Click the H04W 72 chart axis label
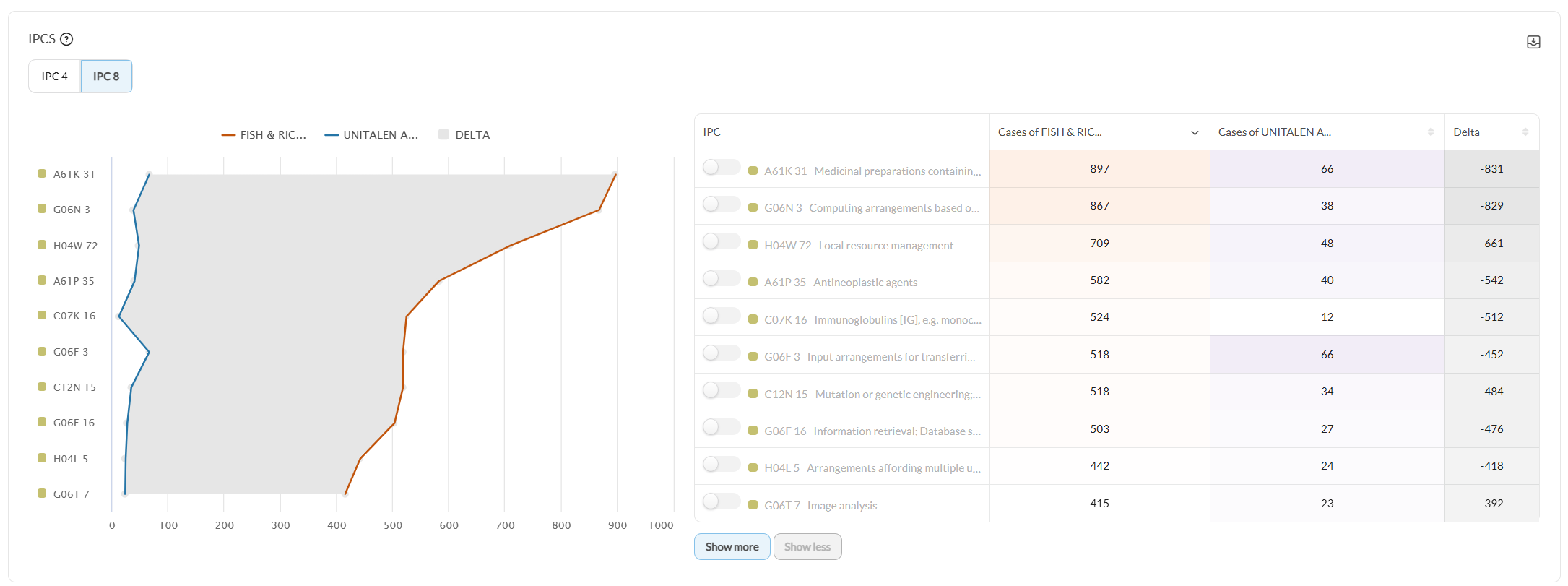Image resolution: width=1568 pixels, height=586 pixels. point(75,246)
